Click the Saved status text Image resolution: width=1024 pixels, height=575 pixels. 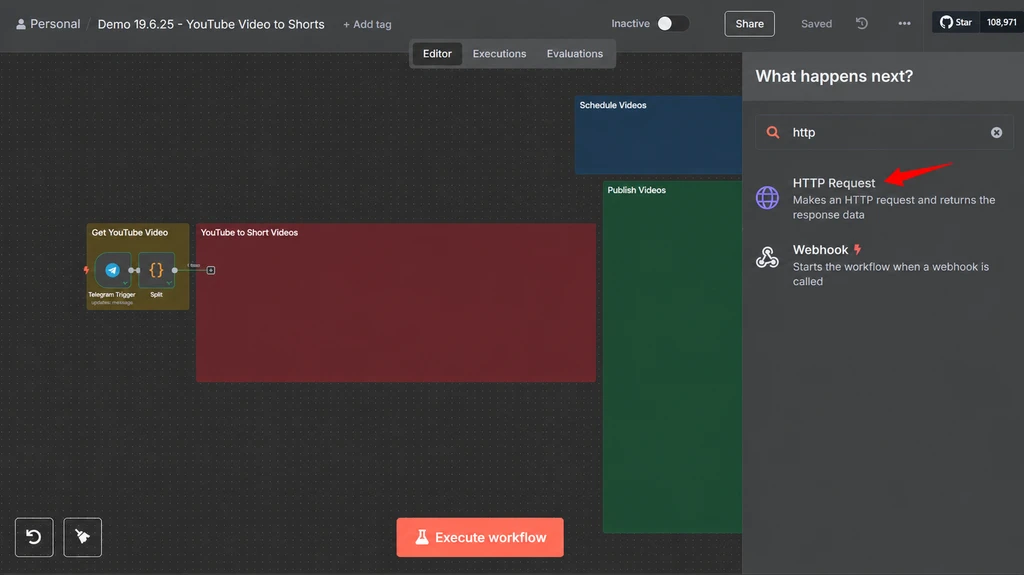(816, 24)
